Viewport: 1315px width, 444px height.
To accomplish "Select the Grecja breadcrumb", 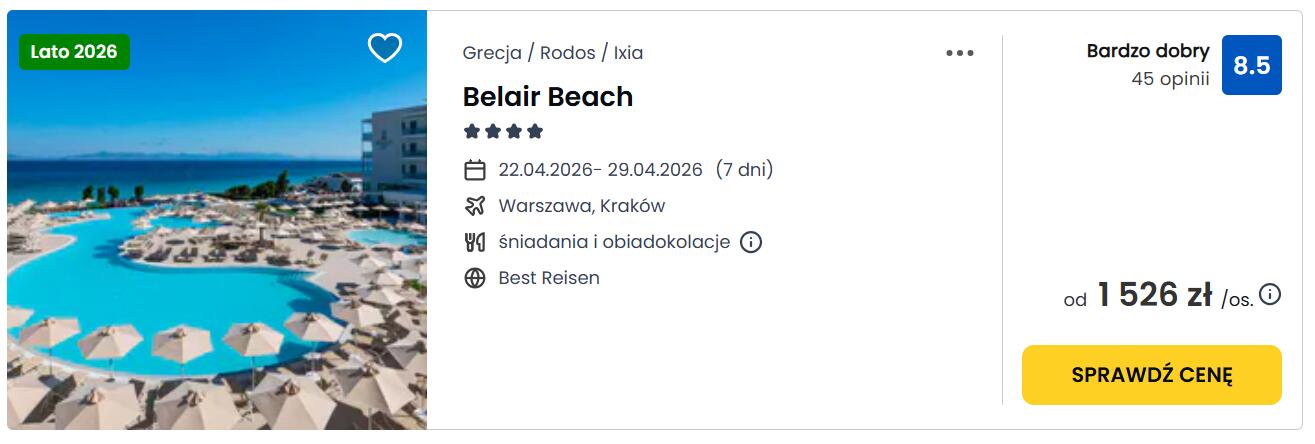I will click(x=492, y=53).
